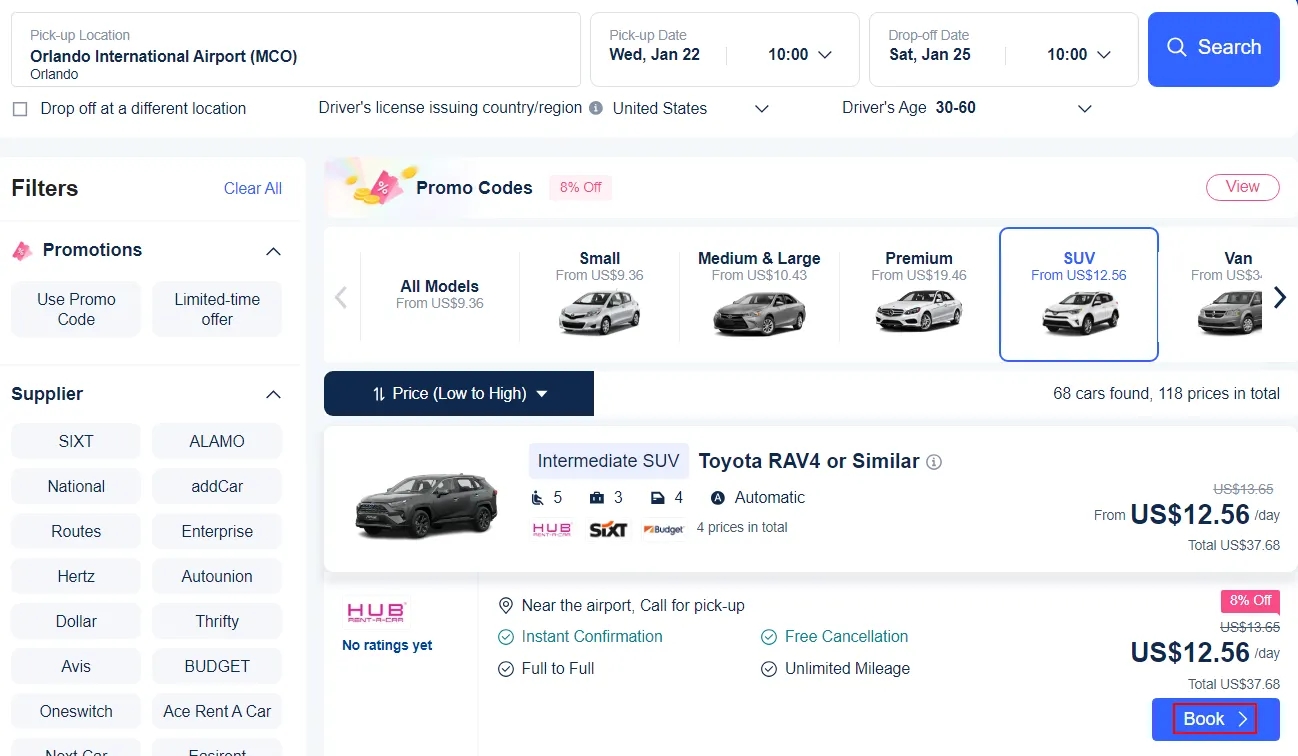
Task: Click the passenger seats icon on the RAV4 card
Action: [537, 497]
